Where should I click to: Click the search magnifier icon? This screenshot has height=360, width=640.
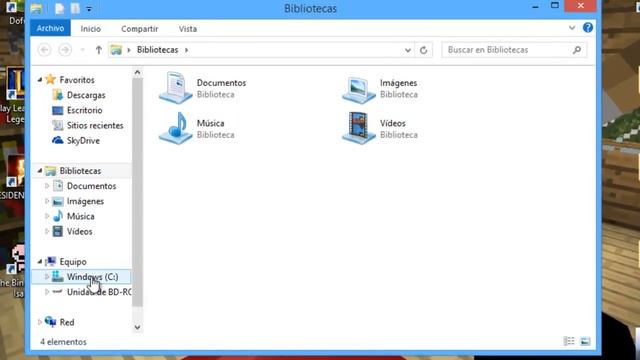click(x=577, y=50)
